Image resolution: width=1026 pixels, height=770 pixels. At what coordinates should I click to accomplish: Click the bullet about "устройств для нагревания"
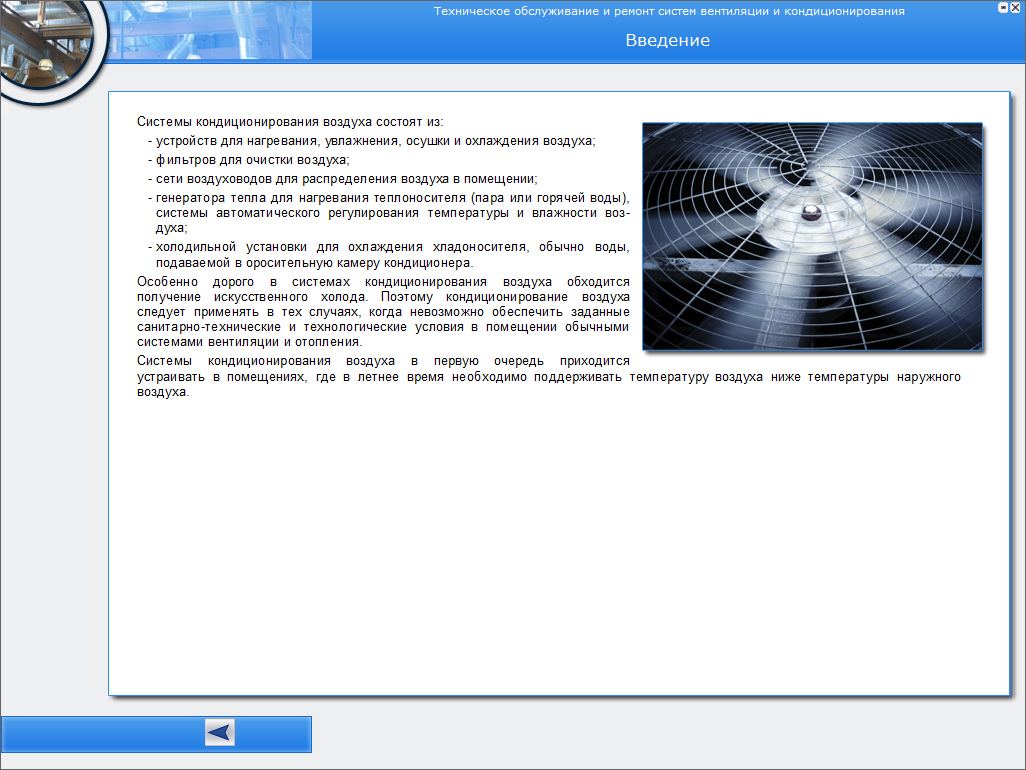[x=375, y=141]
